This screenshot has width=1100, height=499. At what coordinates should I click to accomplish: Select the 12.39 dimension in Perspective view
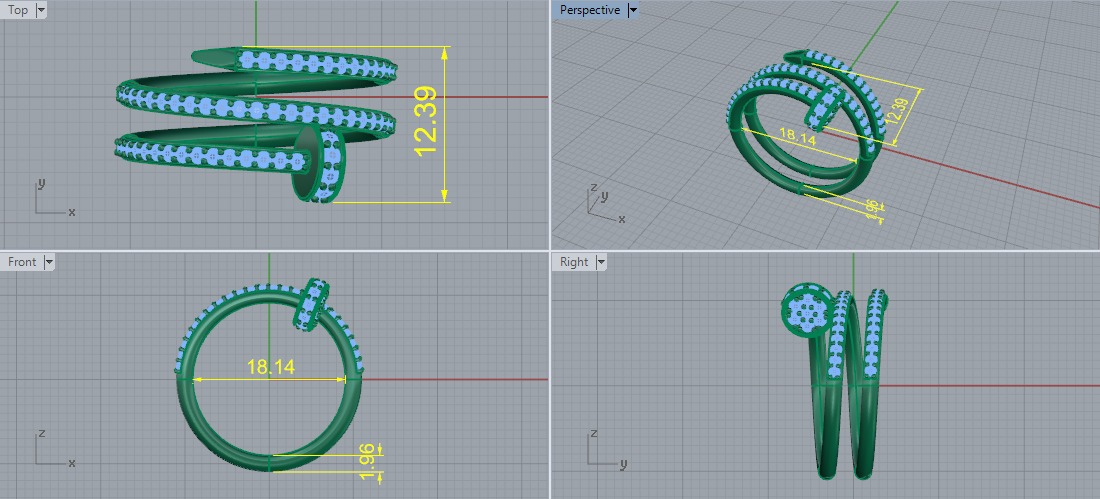click(x=899, y=110)
